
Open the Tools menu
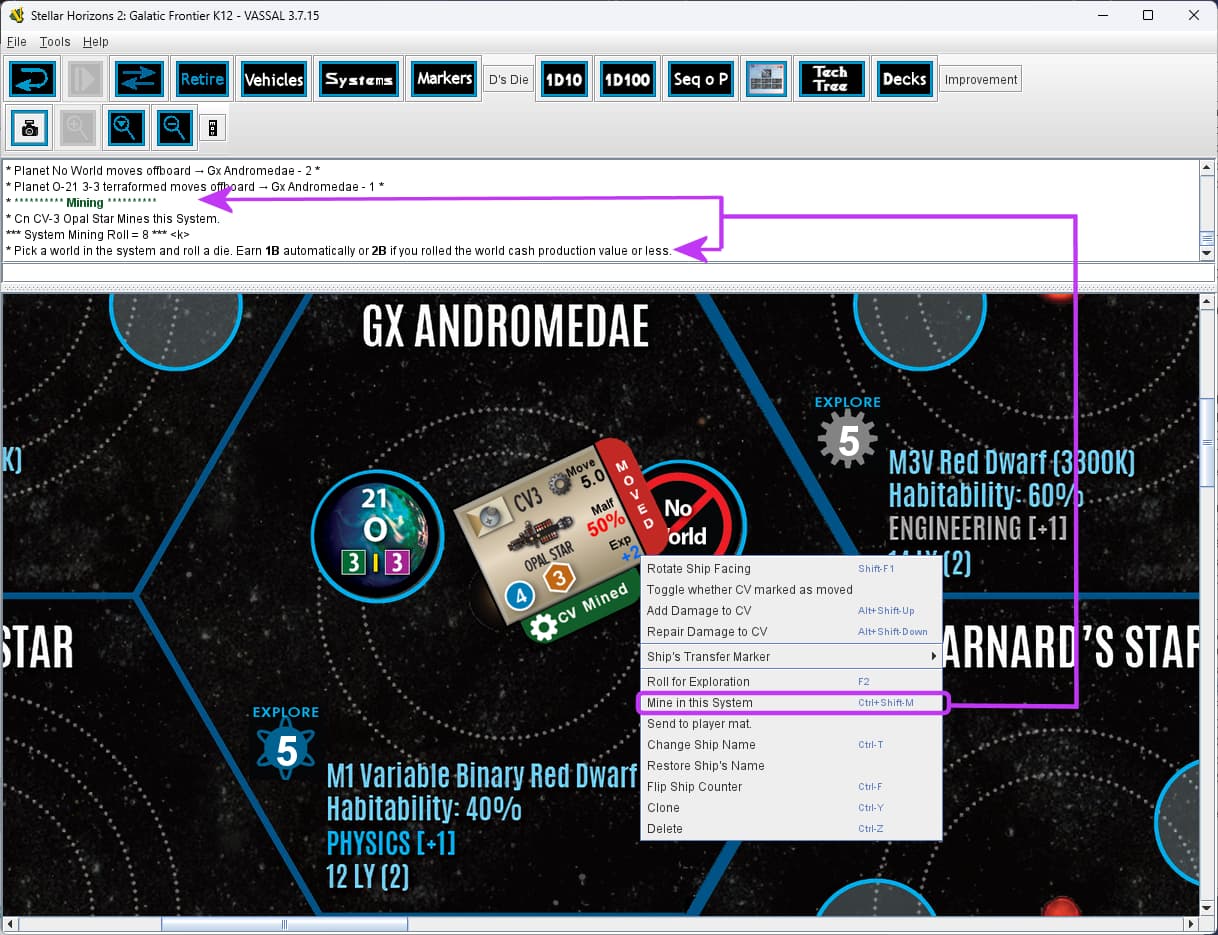(x=55, y=42)
